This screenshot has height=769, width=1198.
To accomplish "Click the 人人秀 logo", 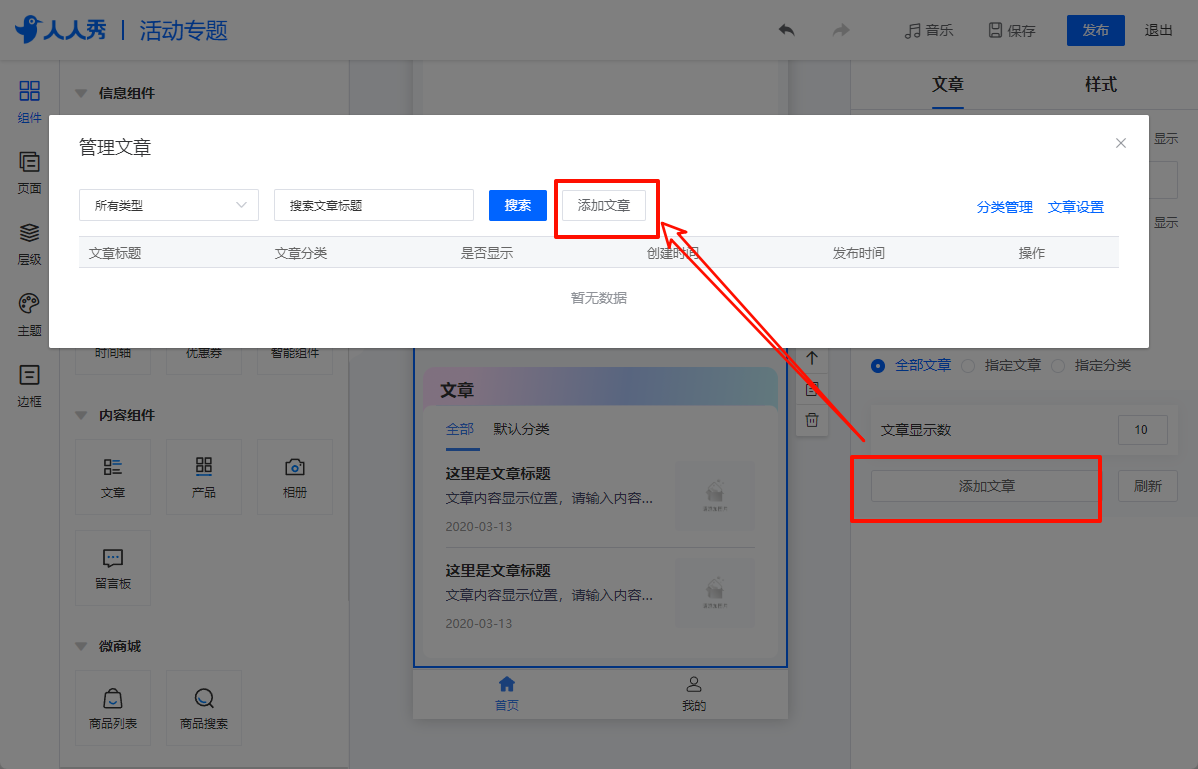I will pyautogui.click(x=61, y=30).
